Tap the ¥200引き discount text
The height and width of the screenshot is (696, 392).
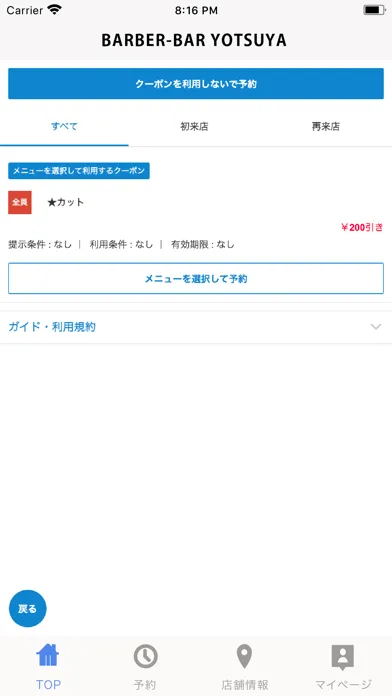(x=362, y=228)
